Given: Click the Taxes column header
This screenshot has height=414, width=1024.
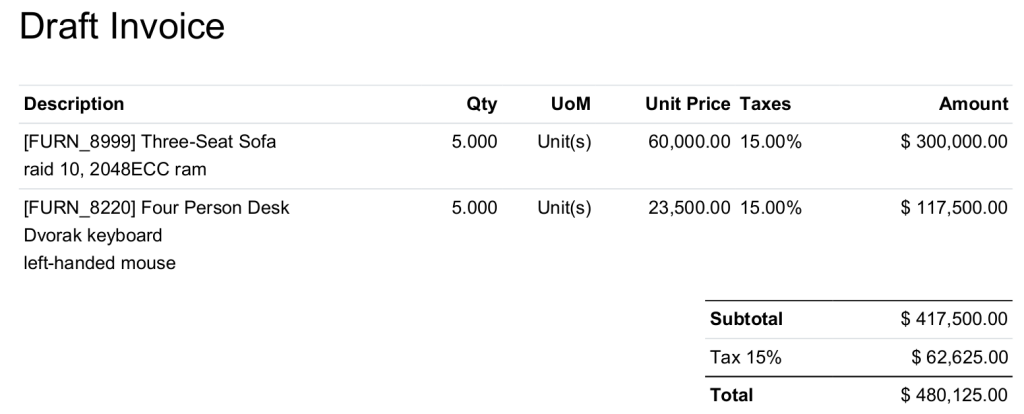Looking at the screenshot, I should [x=765, y=104].
